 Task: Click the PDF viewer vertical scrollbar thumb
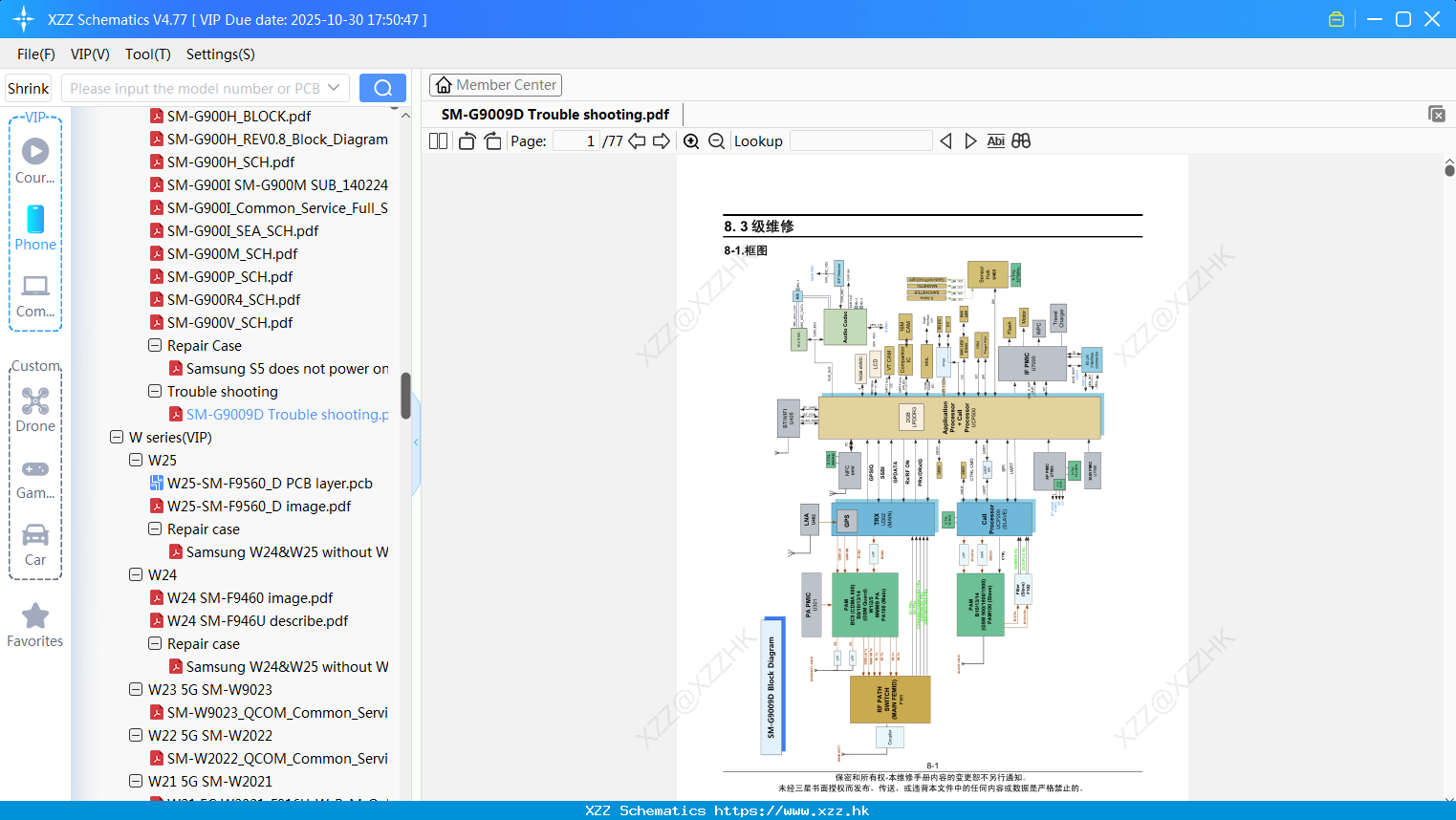(x=1449, y=170)
